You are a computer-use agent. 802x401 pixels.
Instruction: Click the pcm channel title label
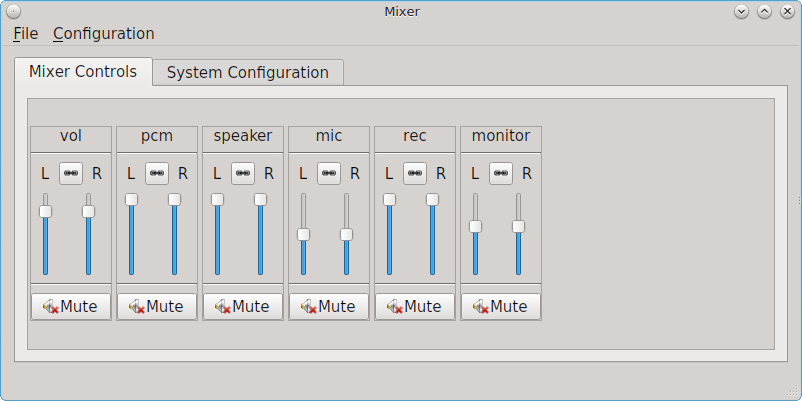point(157,137)
